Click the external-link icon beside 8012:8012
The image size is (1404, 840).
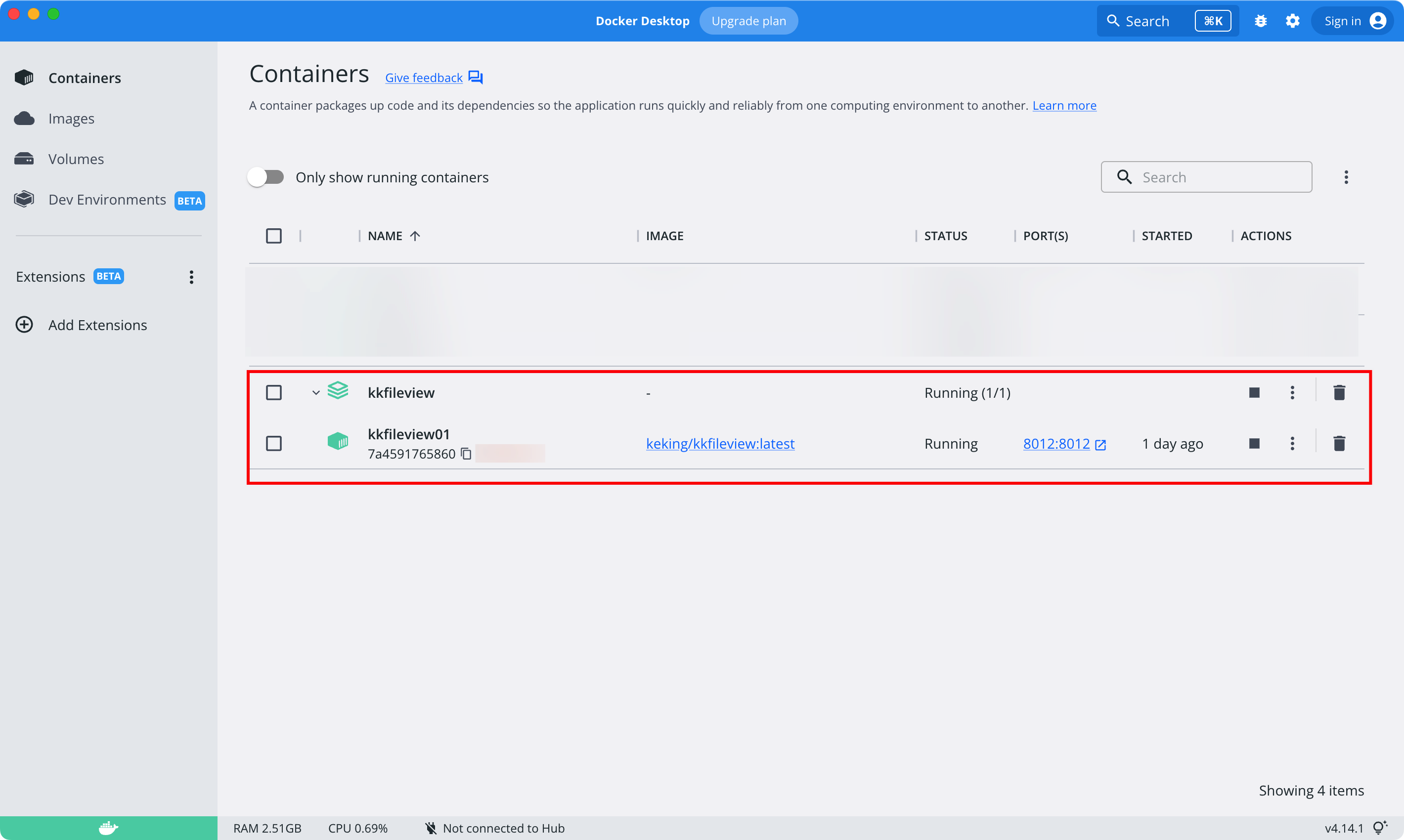(1100, 445)
